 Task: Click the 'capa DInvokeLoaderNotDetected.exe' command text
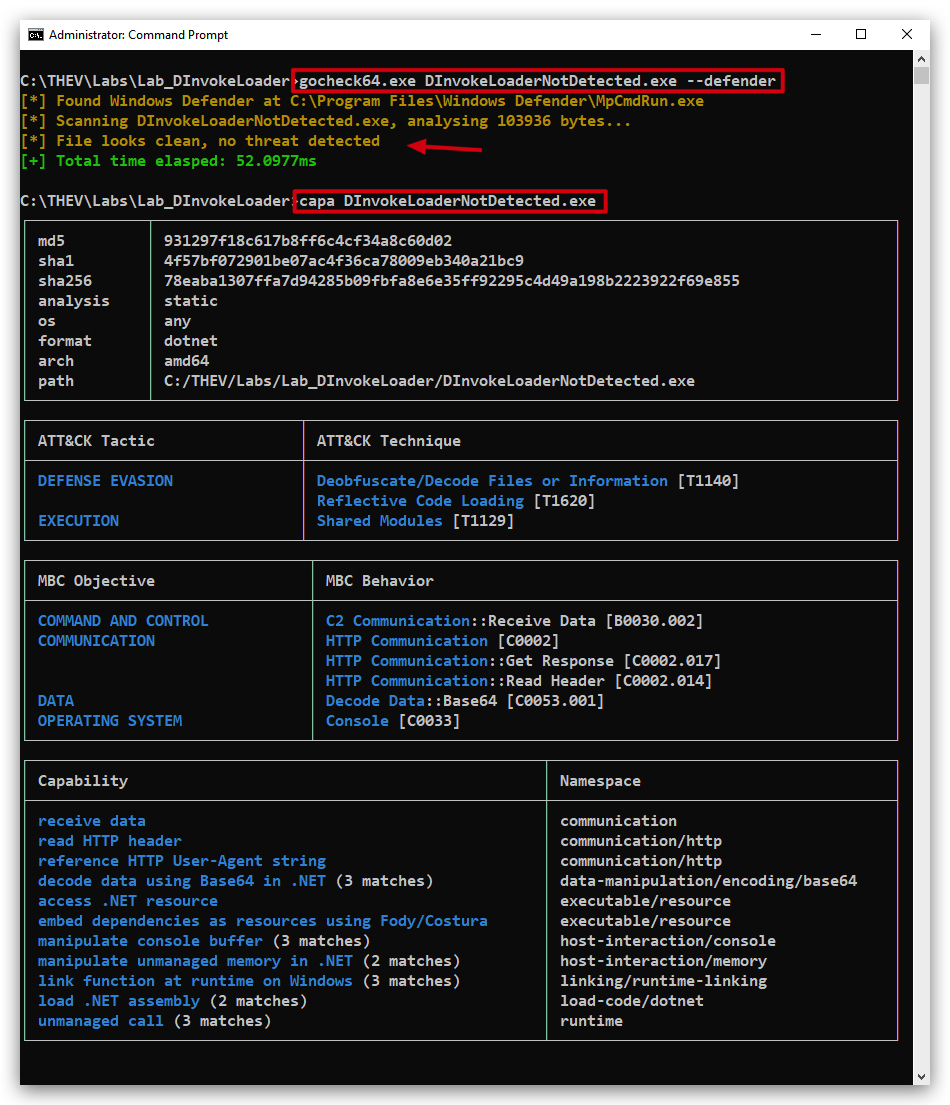(448, 201)
